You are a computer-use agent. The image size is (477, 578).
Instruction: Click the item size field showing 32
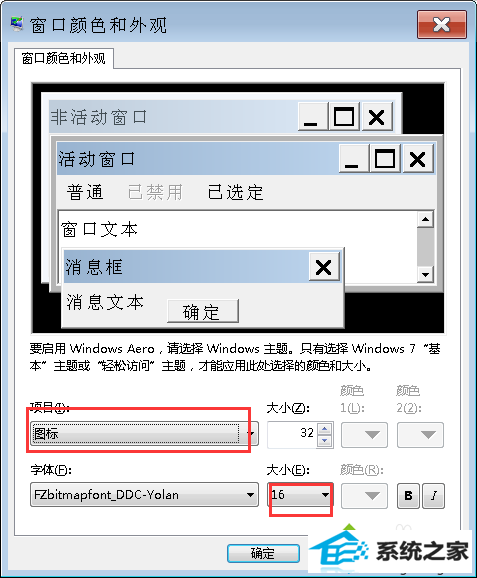(293, 434)
